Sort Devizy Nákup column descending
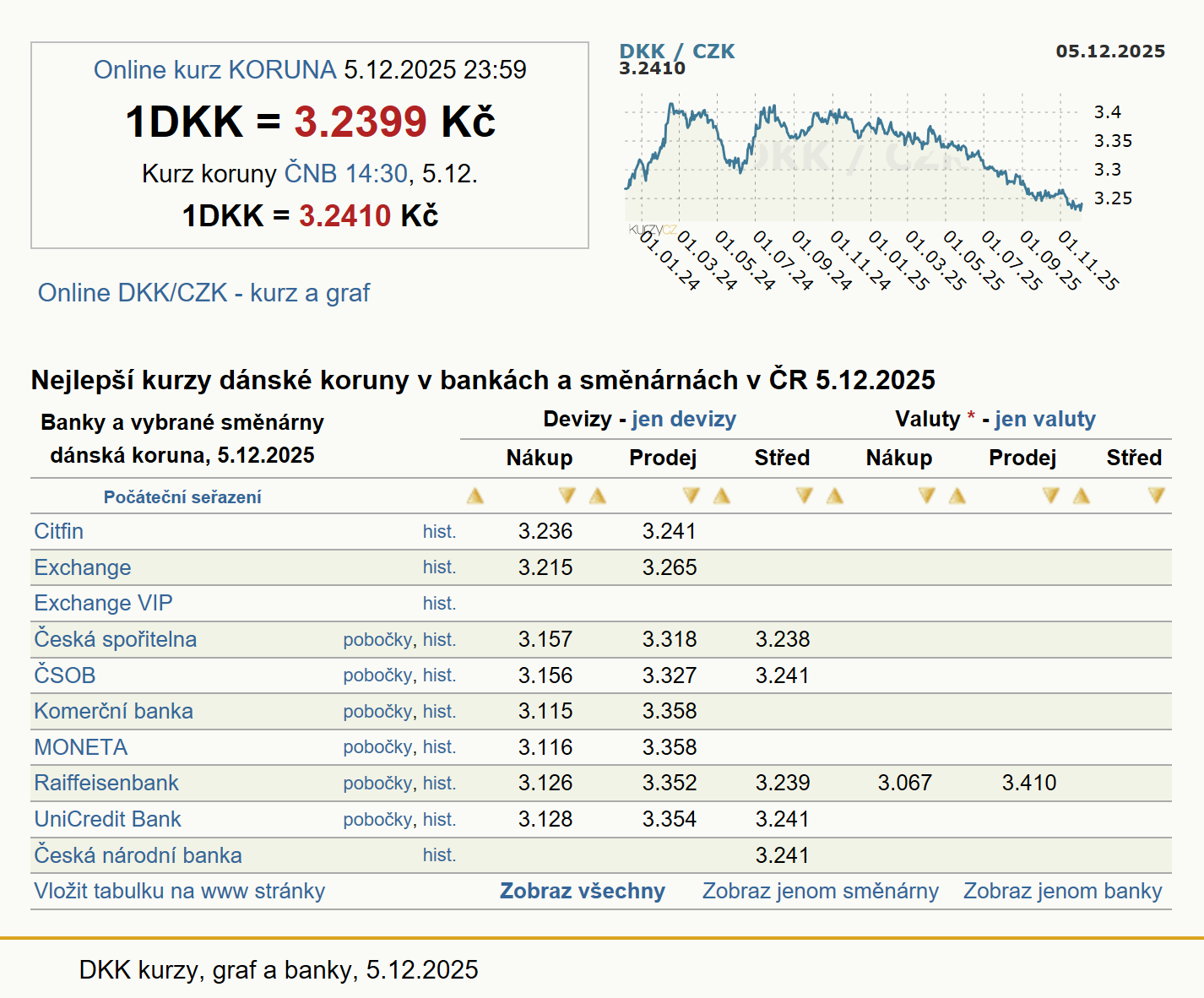The width and height of the screenshot is (1204, 998). click(x=567, y=496)
